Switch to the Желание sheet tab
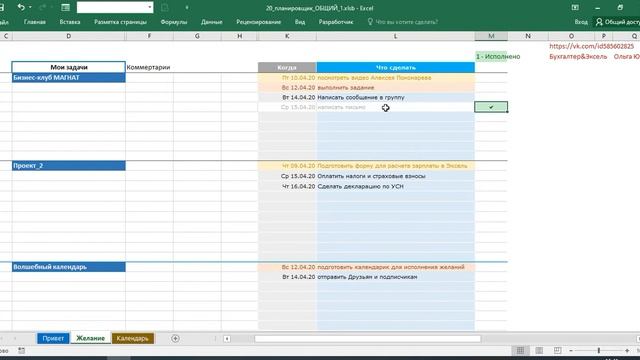The image size is (640, 360). [90, 338]
